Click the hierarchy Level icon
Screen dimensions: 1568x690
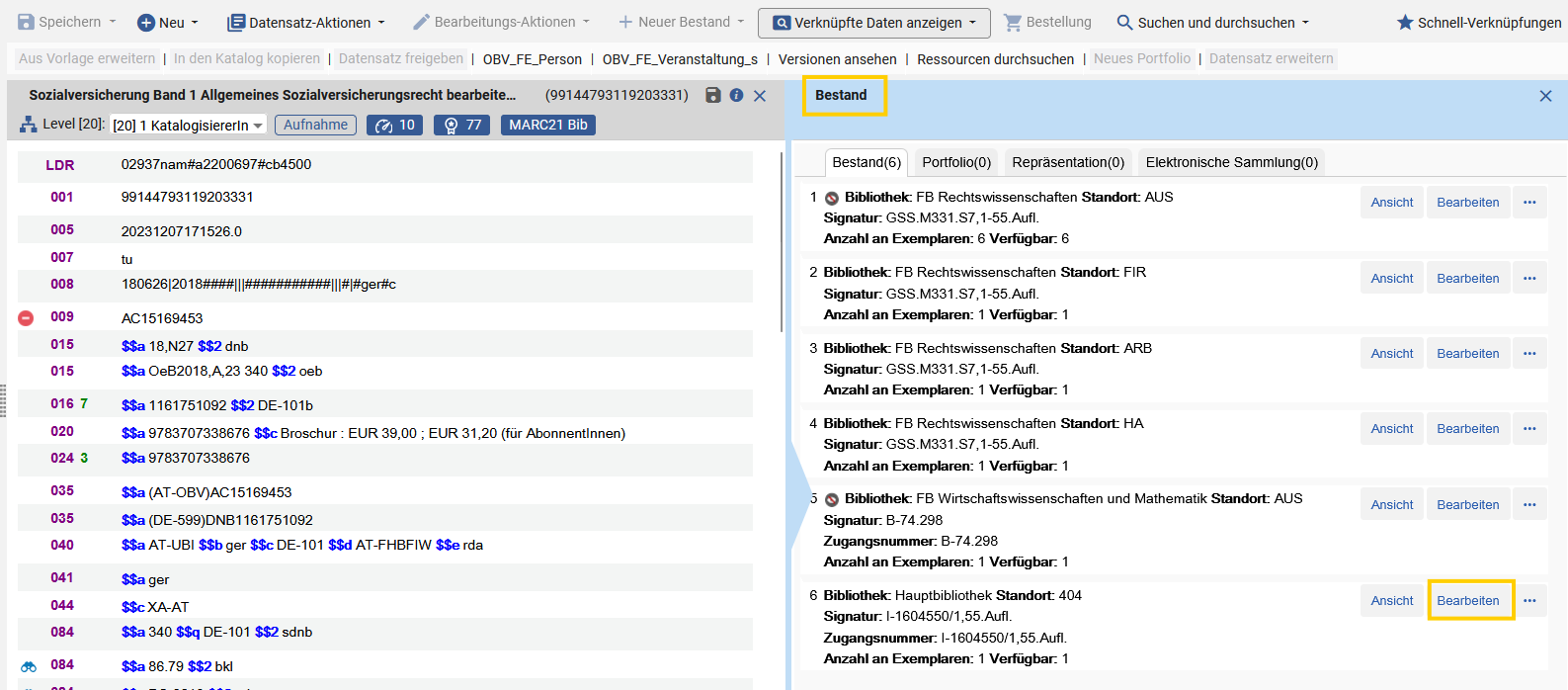pyautogui.click(x=29, y=125)
